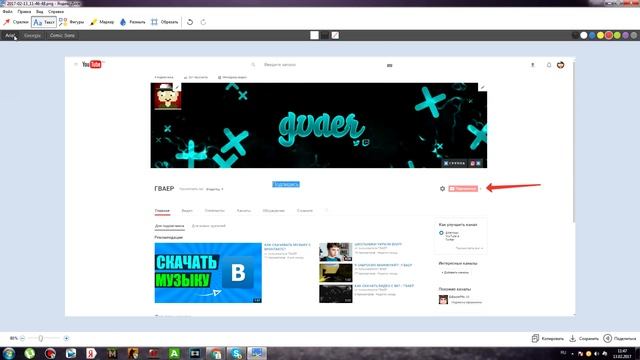Click the YouTube logo in the image
This screenshot has width=640, height=360.
(x=92, y=64)
